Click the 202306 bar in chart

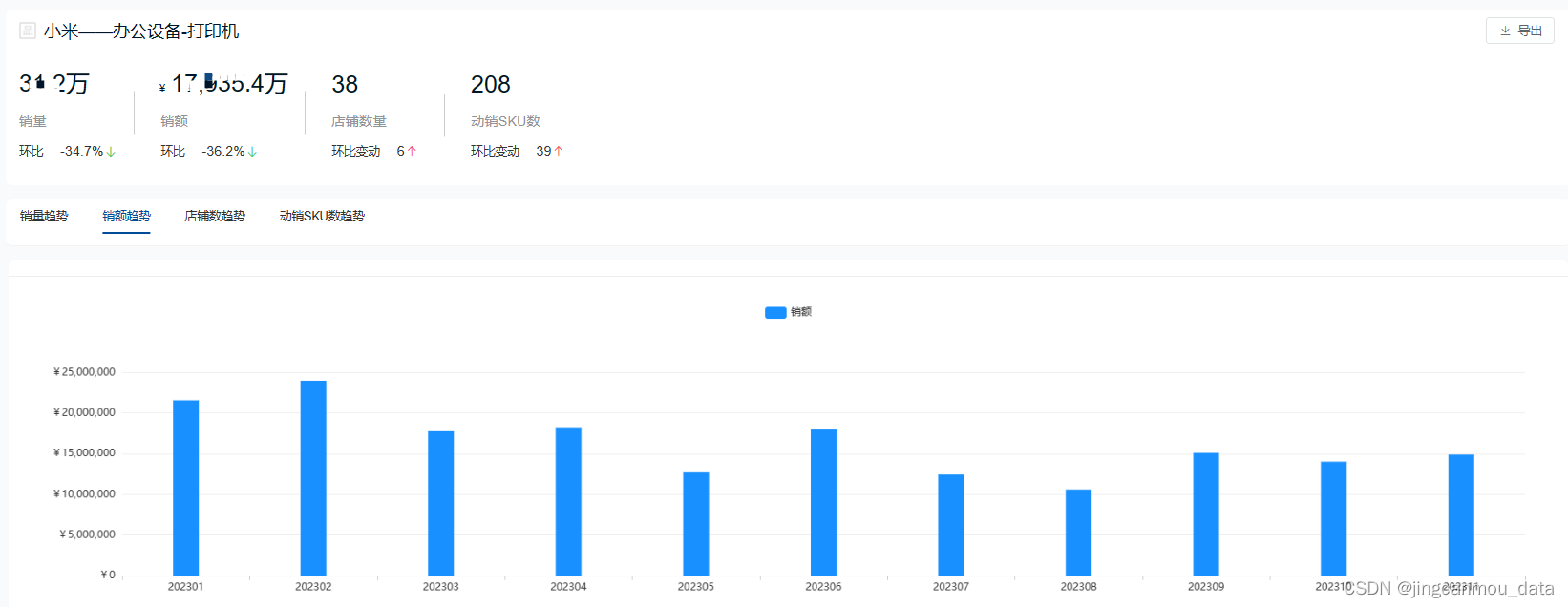point(823,502)
